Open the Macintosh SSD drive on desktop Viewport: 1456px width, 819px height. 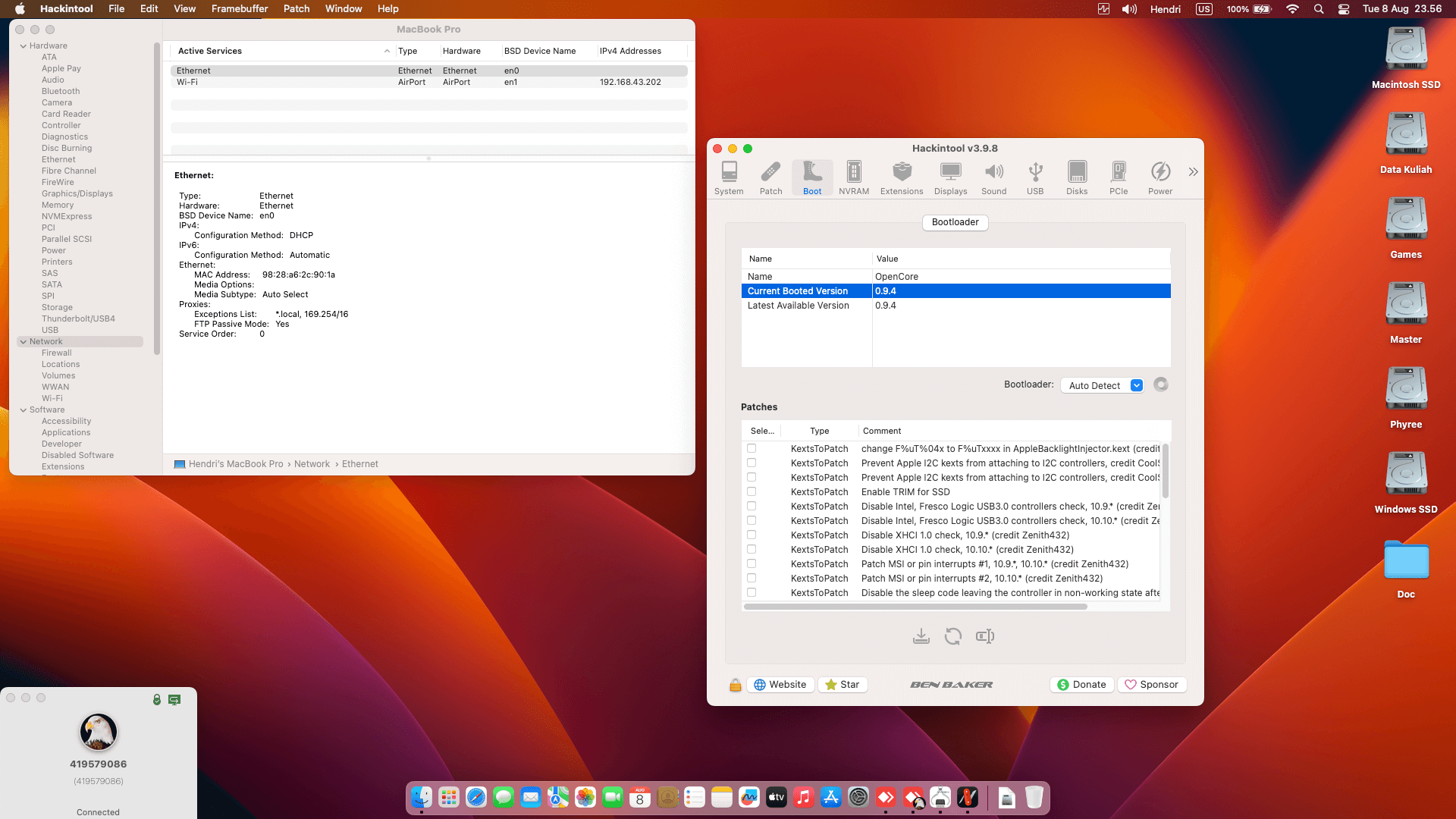1406,58
